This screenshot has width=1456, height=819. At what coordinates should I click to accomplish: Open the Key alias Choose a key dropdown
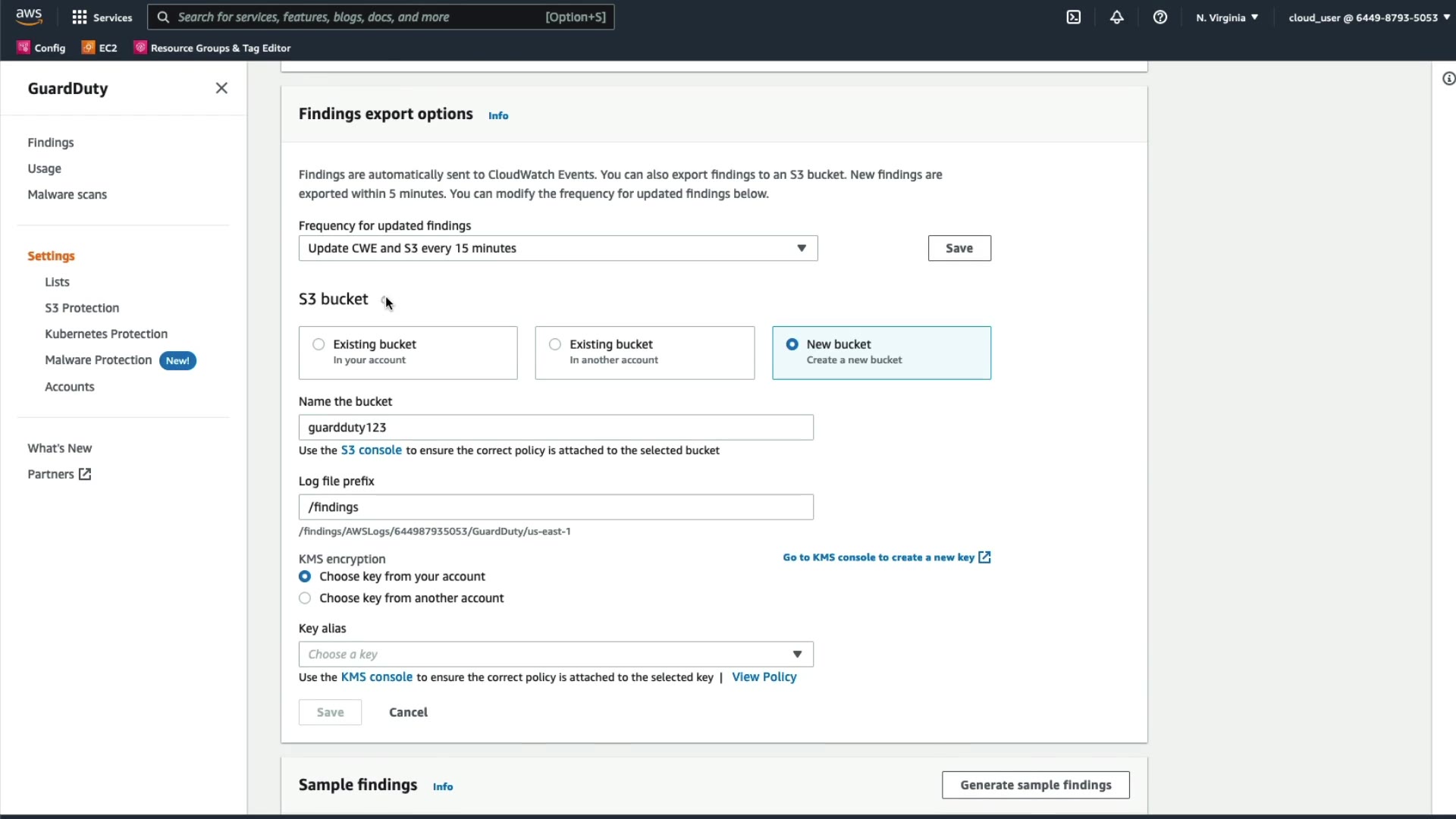(555, 654)
